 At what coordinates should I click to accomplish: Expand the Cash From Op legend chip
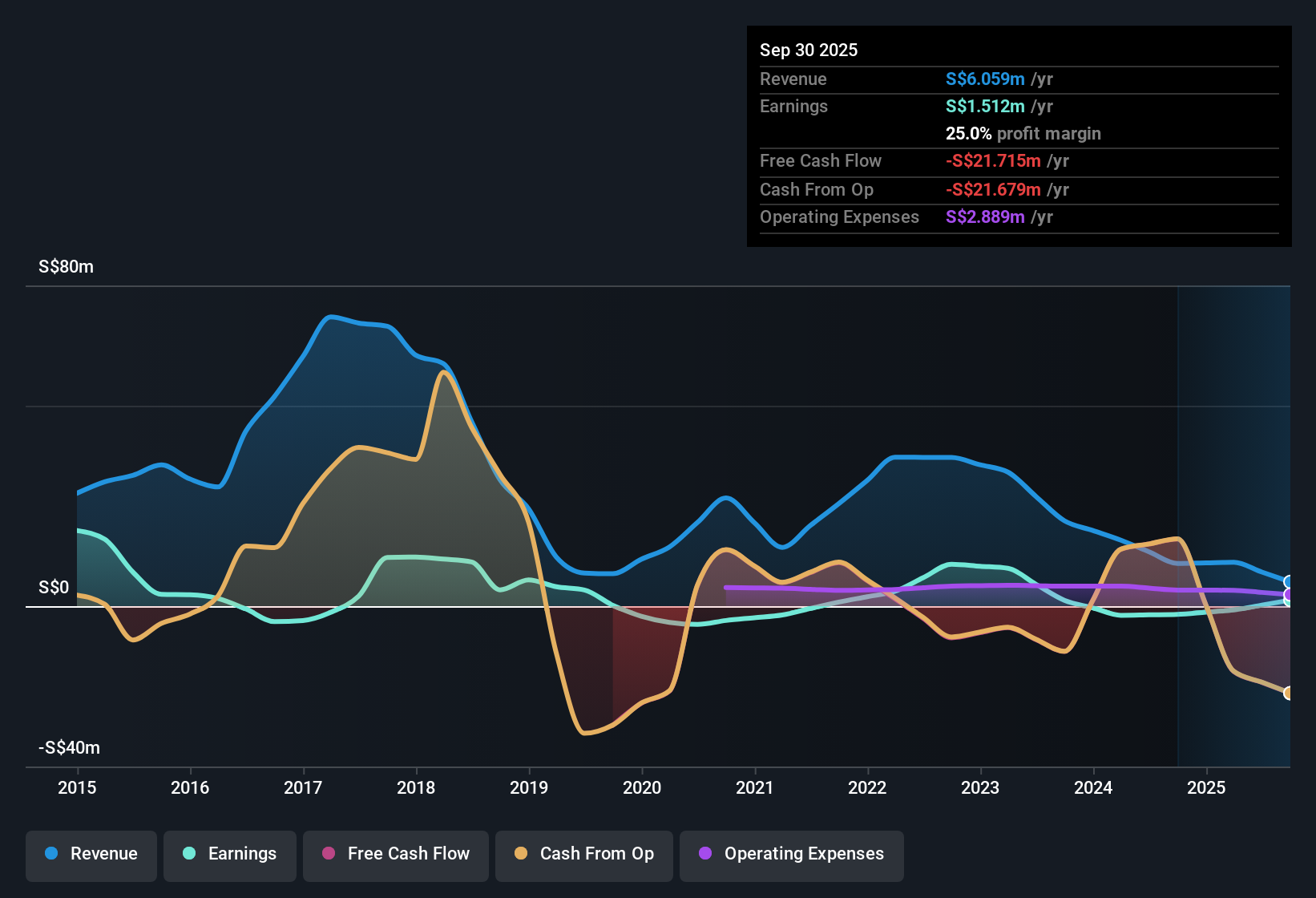pyautogui.click(x=583, y=854)
